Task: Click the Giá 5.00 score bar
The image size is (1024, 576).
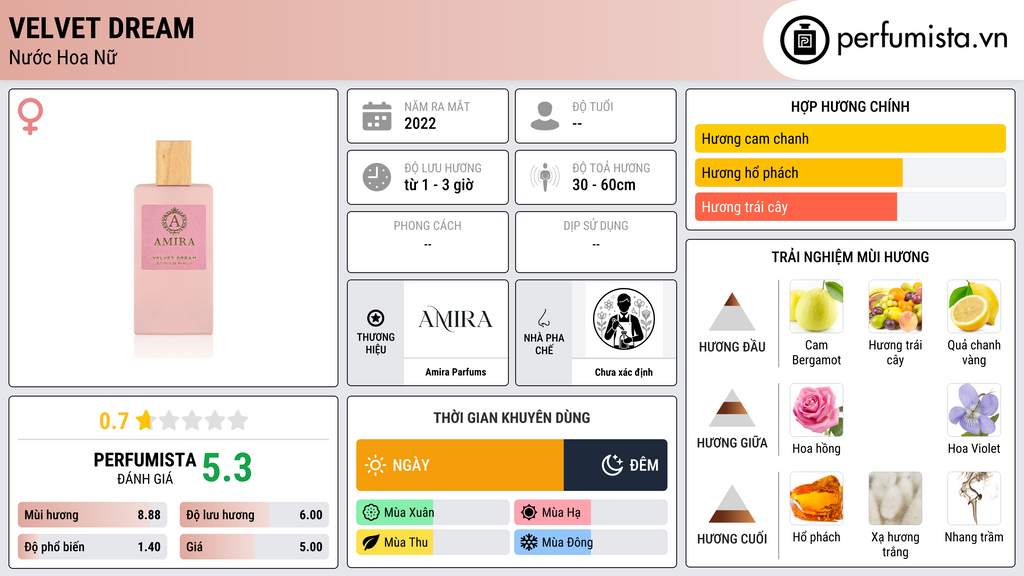Action: [254, 547]
